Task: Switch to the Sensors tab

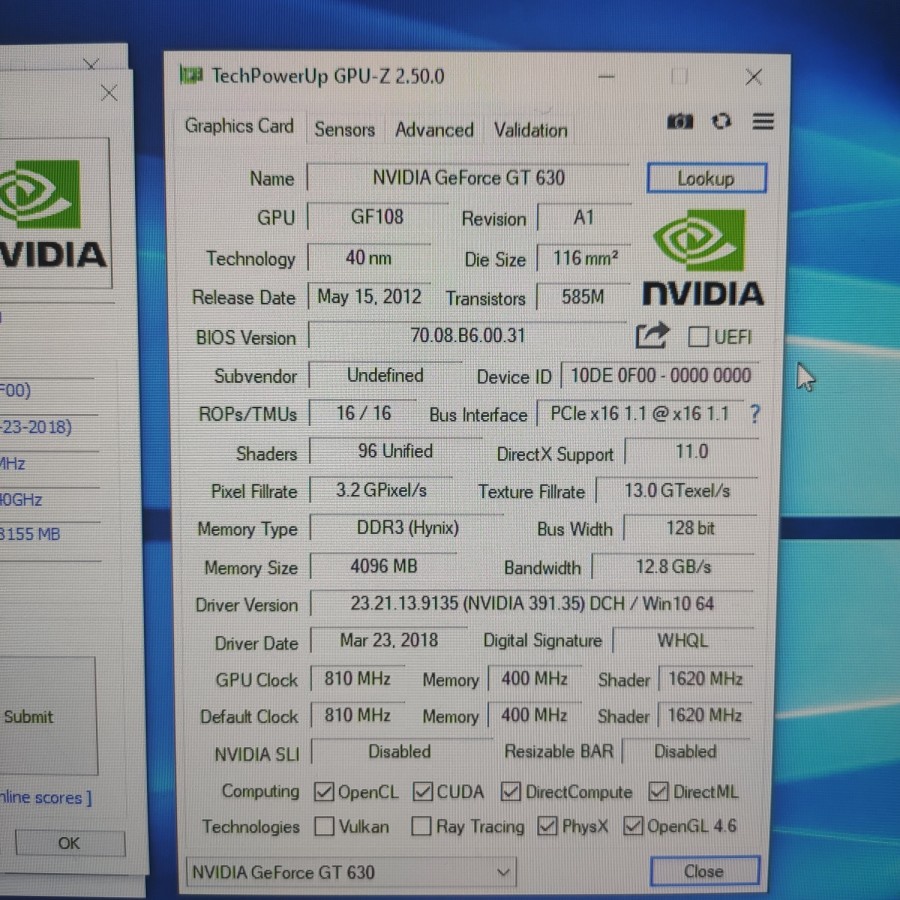Action: pos(344,129)
